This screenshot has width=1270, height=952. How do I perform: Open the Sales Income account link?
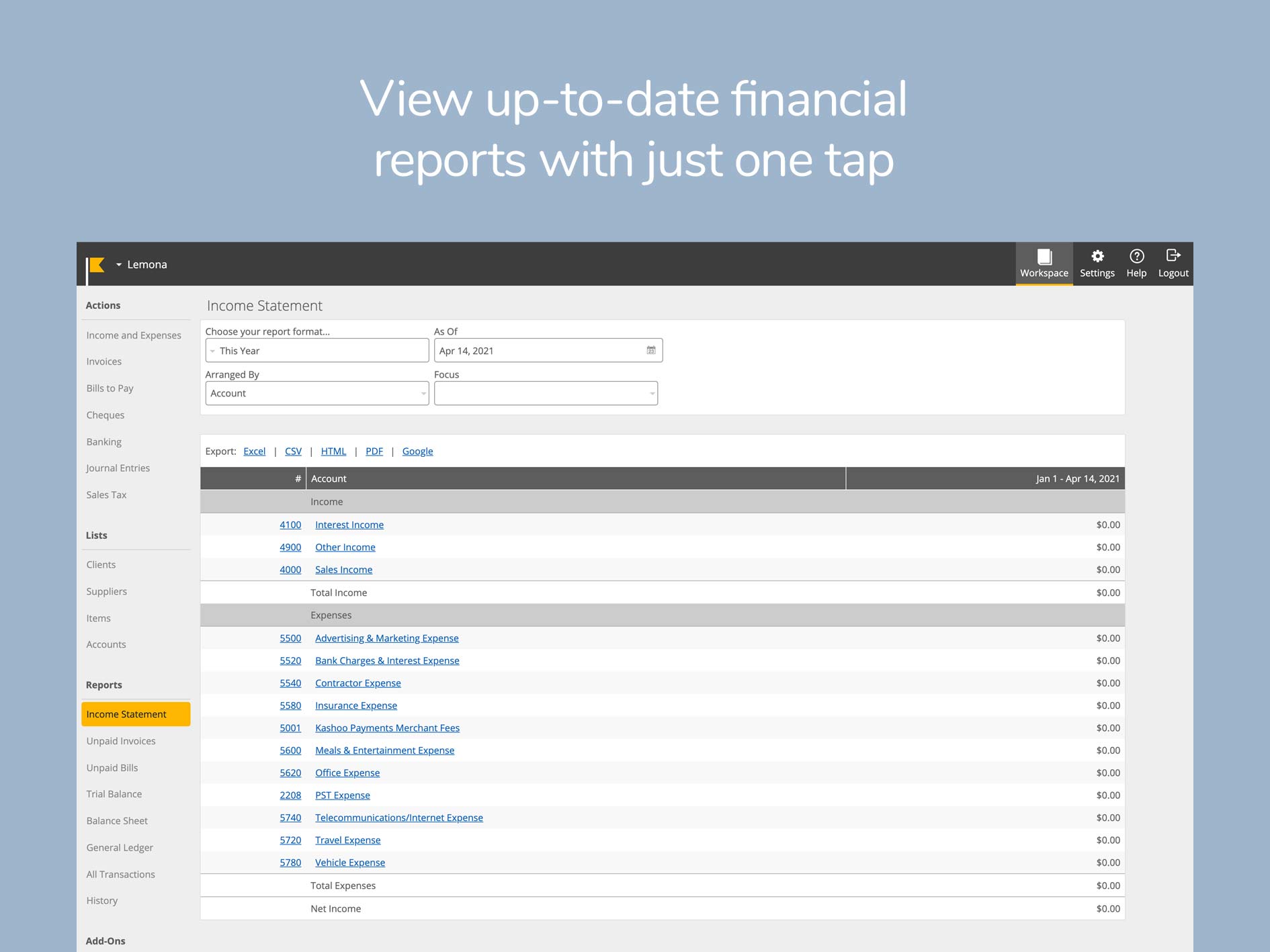(343, 570)
